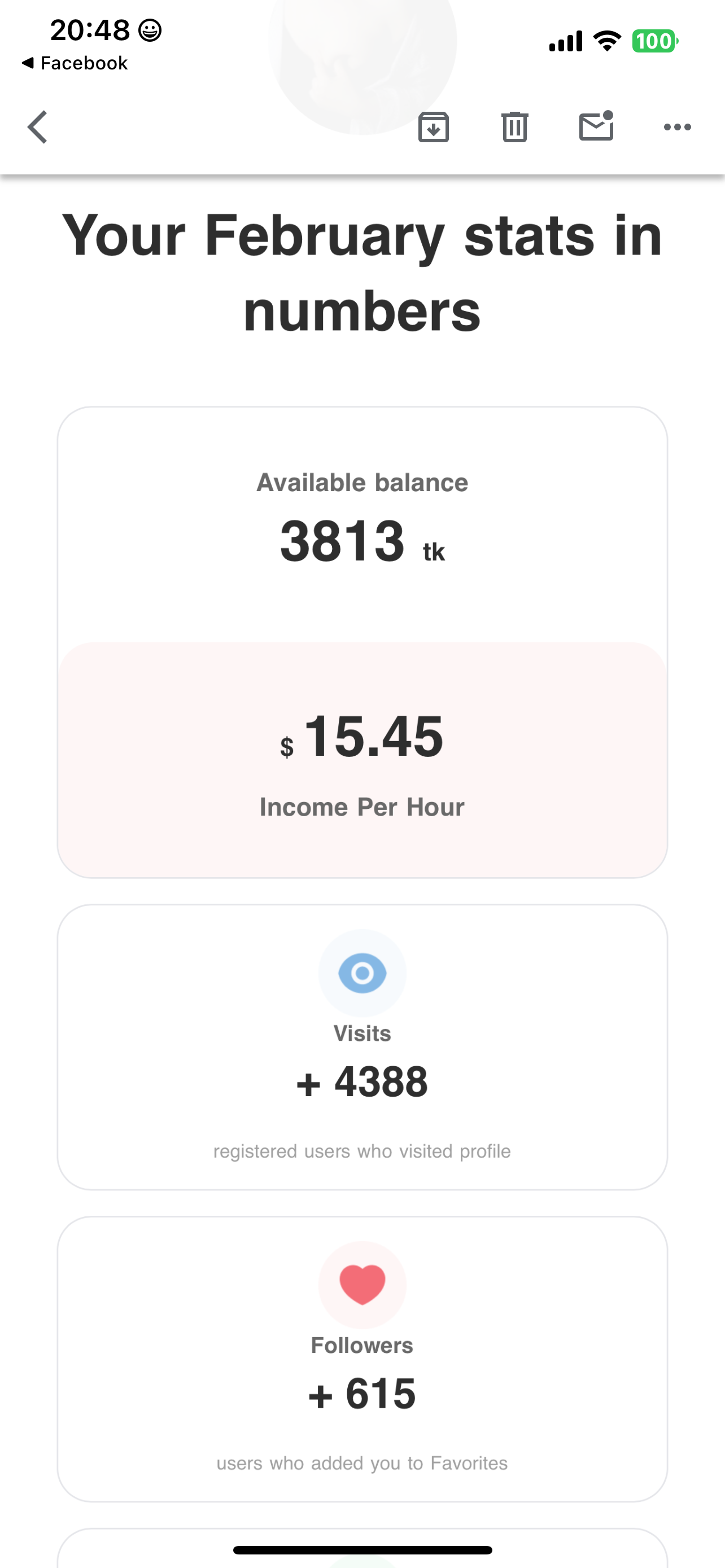Archive this email with the archive icon
Image resolution: width=725 pixels, height=1568 pixels.
[x=434, y=127]
